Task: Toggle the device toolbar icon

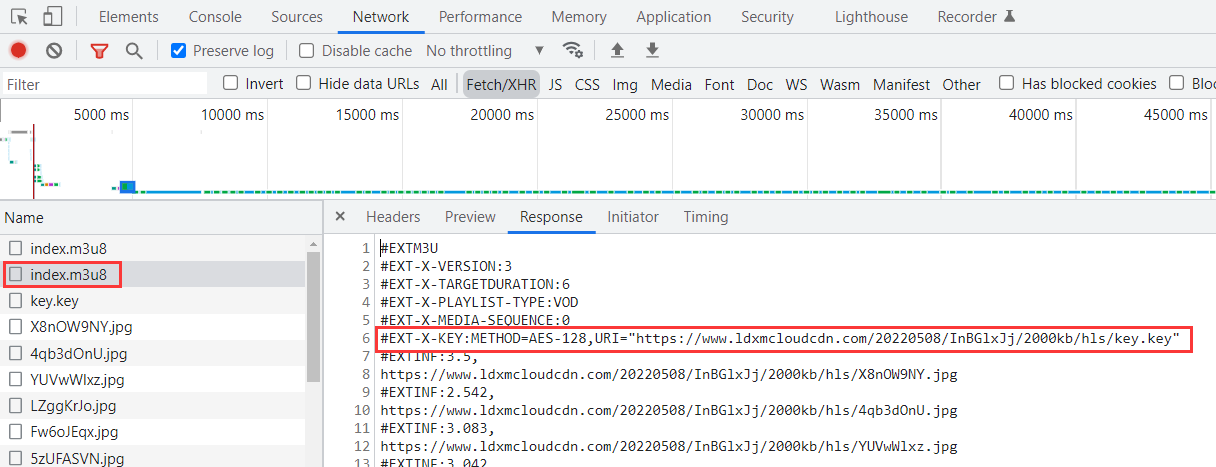Action: click(x=52, y=17)
